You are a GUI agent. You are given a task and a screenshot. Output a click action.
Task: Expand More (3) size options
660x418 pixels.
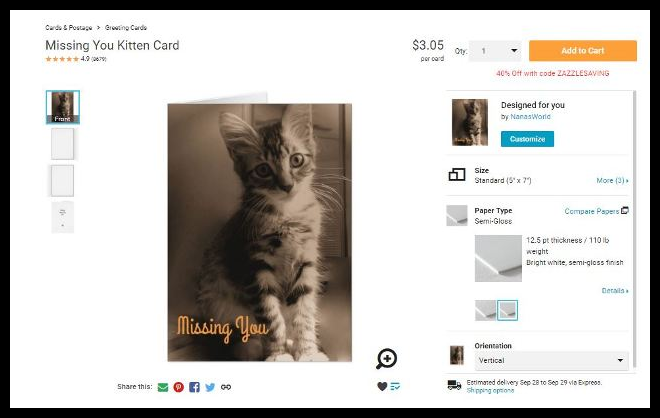click(612, 181)
